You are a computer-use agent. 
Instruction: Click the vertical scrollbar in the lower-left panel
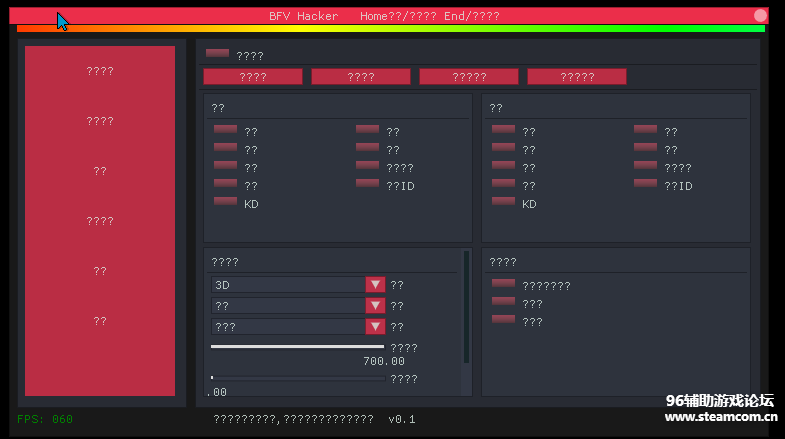pos(466,308)
